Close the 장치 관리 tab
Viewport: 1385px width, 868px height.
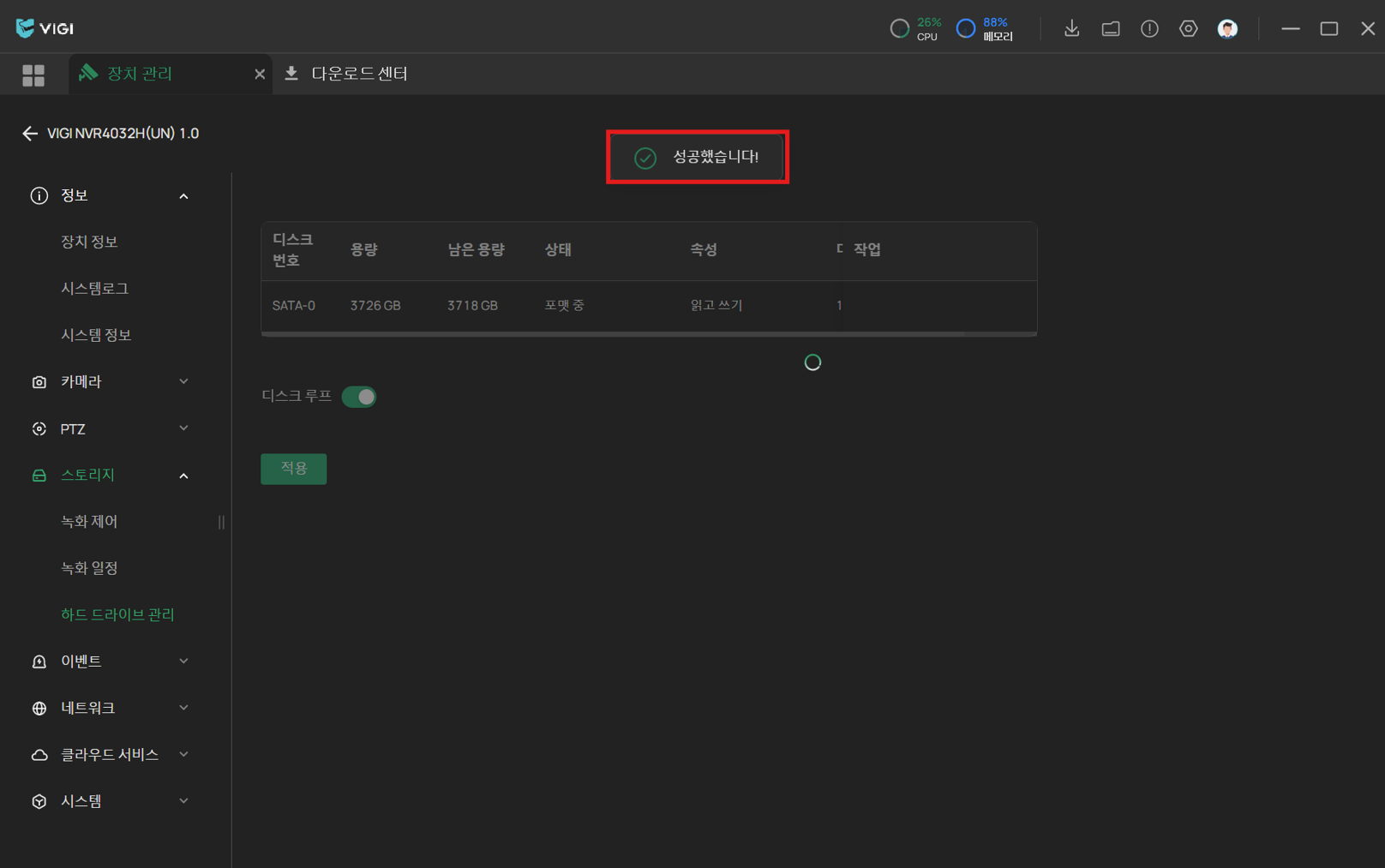coord(260,75)
